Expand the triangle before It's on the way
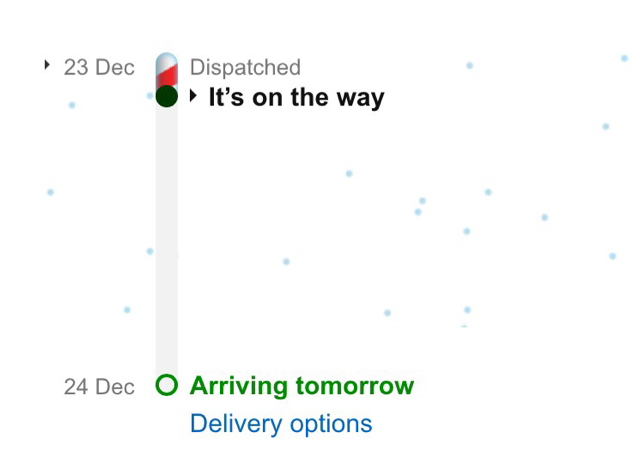 pos(193,96)
